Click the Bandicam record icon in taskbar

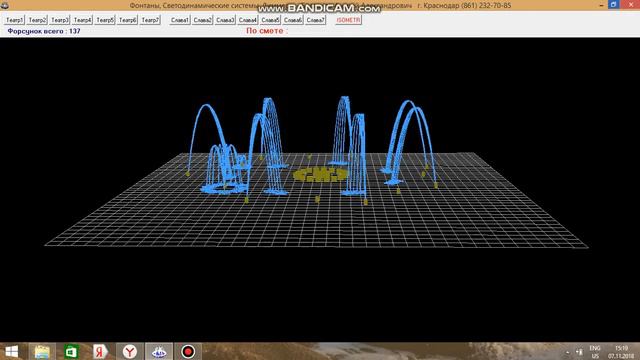tap(188, 351)
